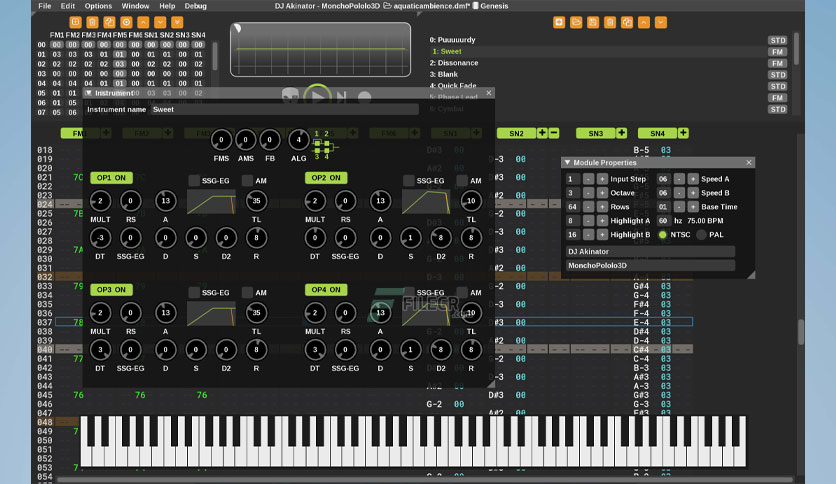Screen dimensions: 836x484
Task: Click the save instrument disk icon
Action: pyautogui.click(x=593, y=22)
